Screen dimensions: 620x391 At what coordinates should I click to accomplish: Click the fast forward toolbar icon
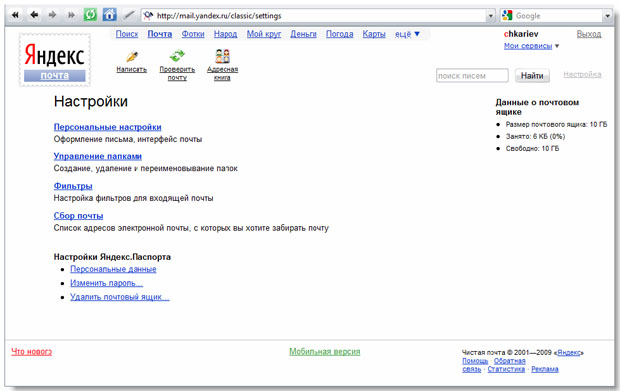click(x=71, y=15)
